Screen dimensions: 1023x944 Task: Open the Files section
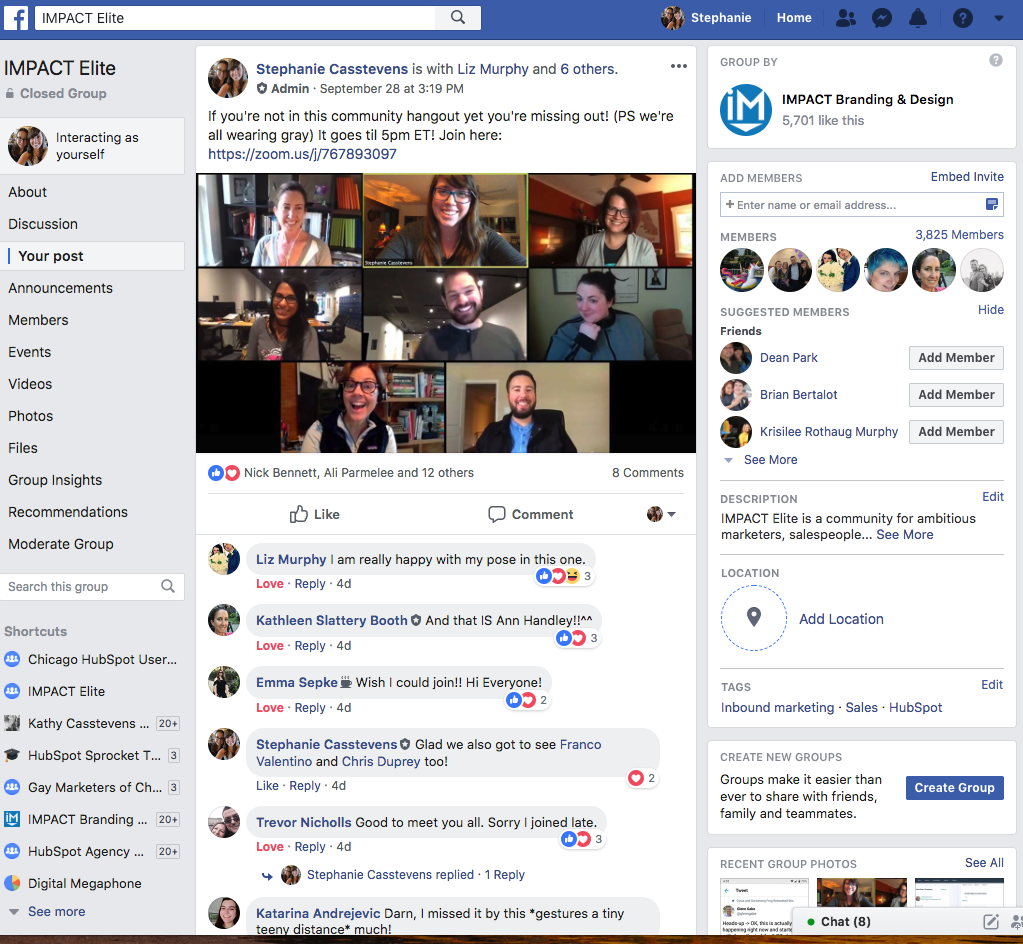pyautogui.click(x=23, y=448)
